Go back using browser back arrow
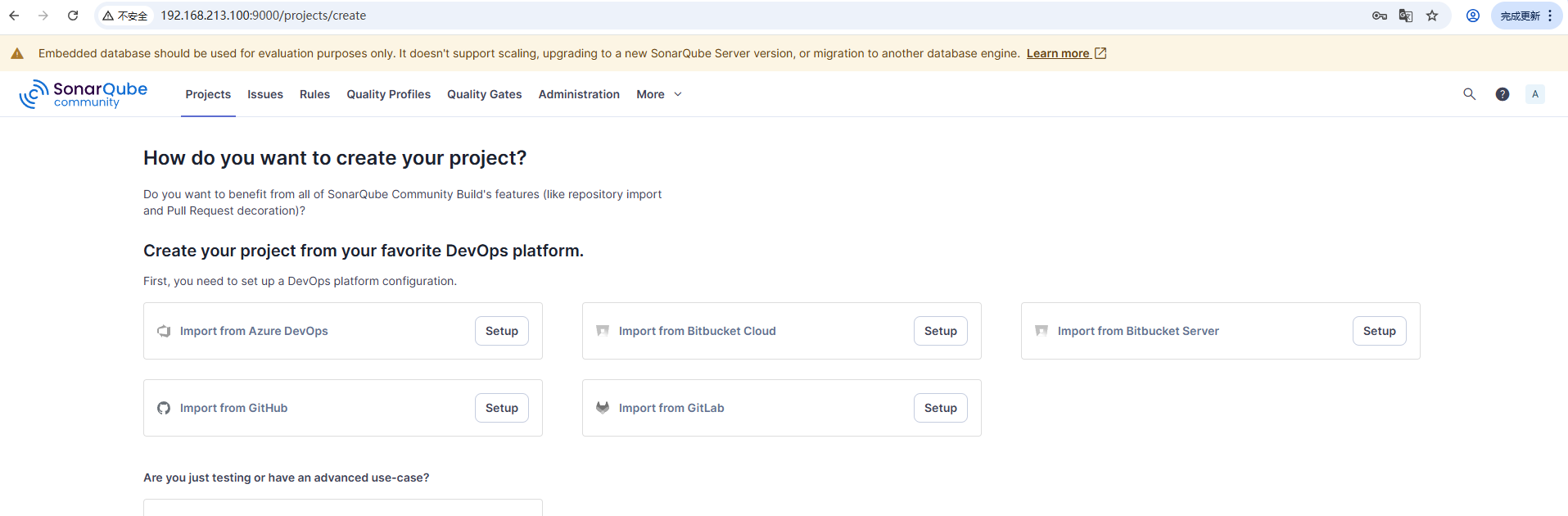This screenshot has height=516, width=1568. pyautogui.click(x=14, y=16)
